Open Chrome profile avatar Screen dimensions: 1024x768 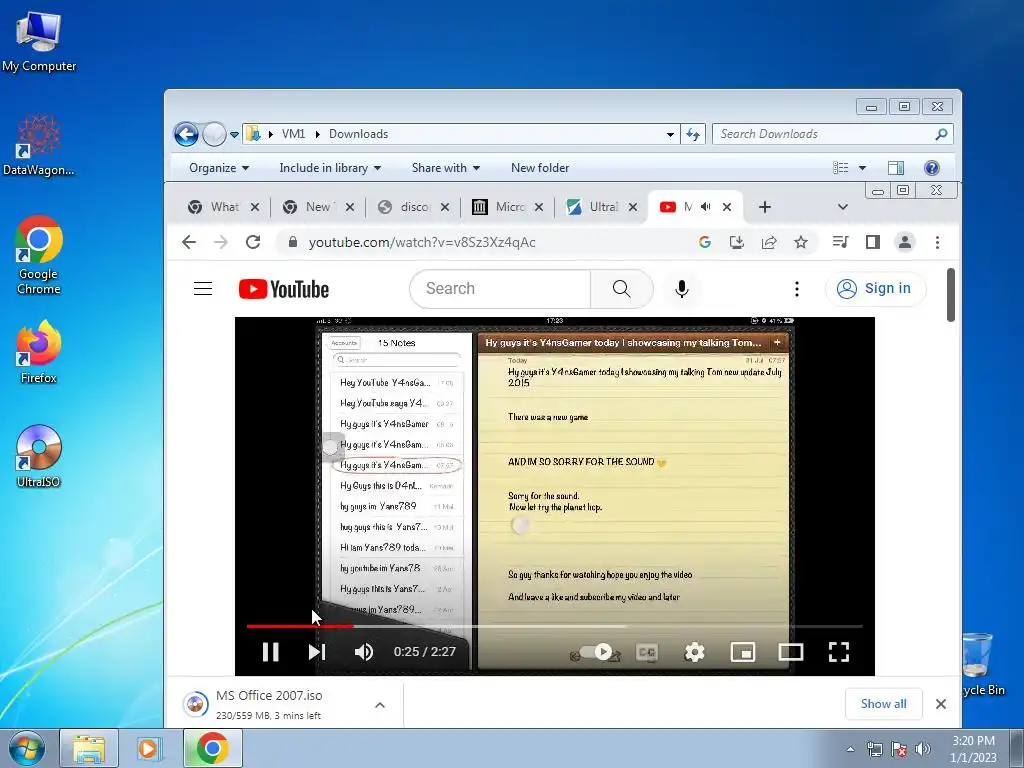(x=904, y=242)
